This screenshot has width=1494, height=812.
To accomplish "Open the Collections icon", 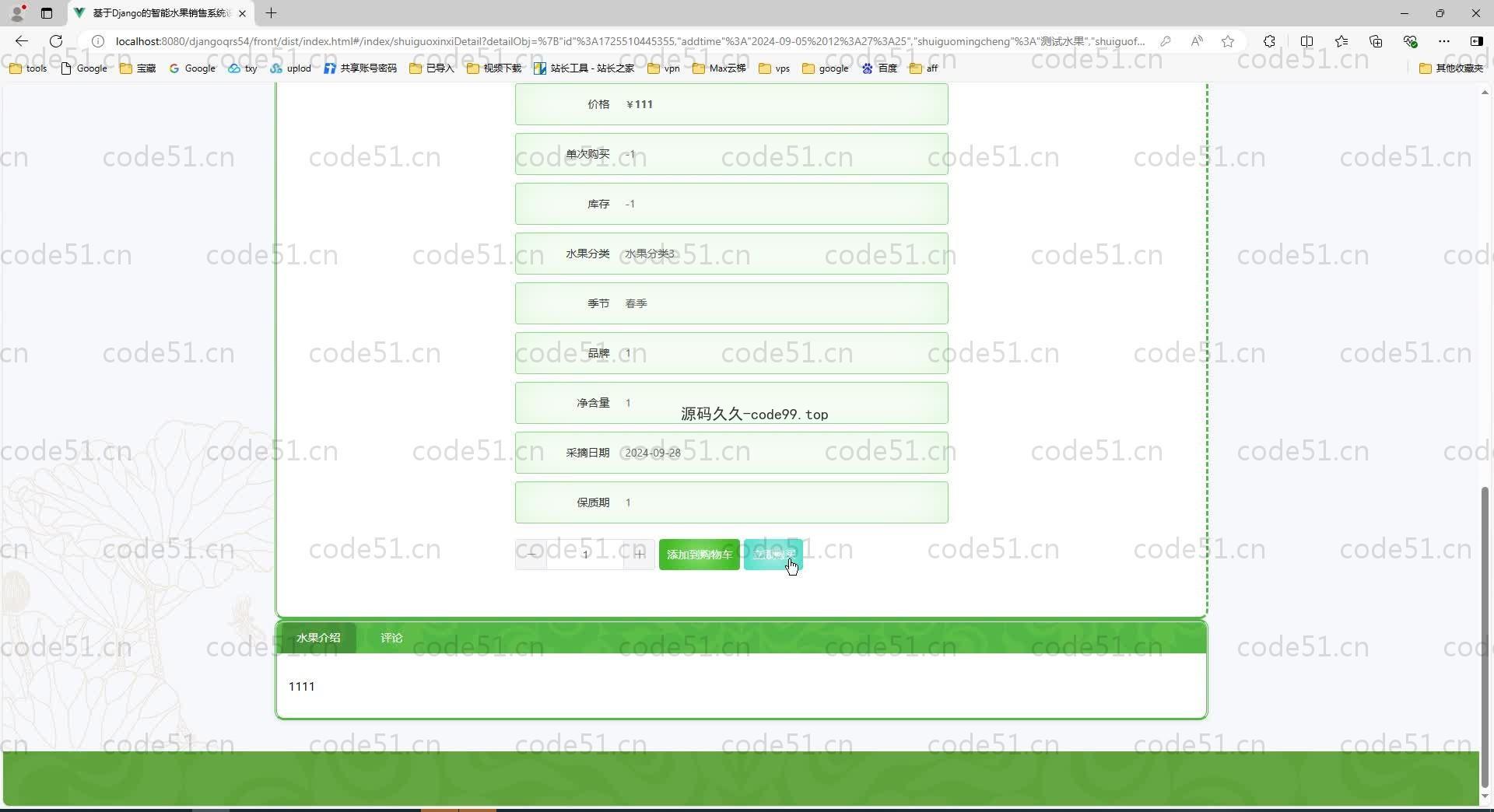I will [1376, 41].
